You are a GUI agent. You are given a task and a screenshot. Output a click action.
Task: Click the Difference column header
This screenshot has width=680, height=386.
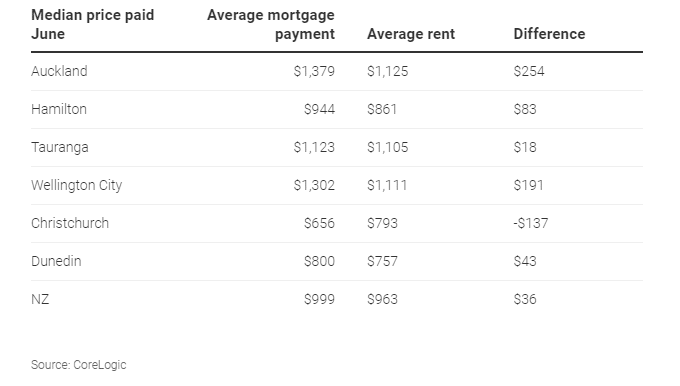pos(549,34)
